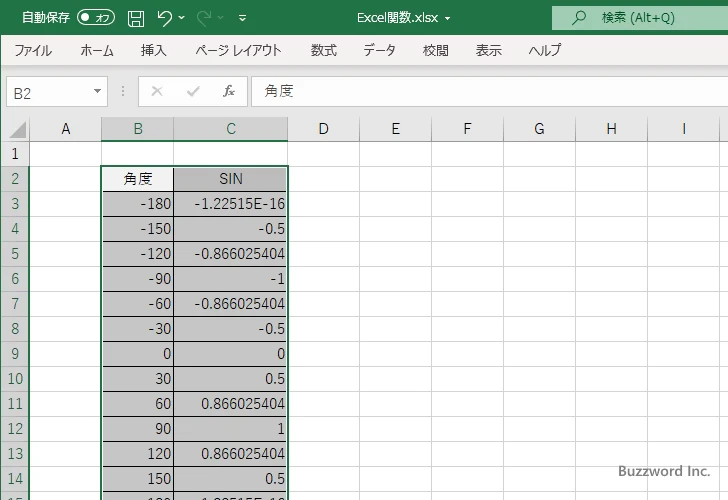Click cell containing -150

click(137, 229)
